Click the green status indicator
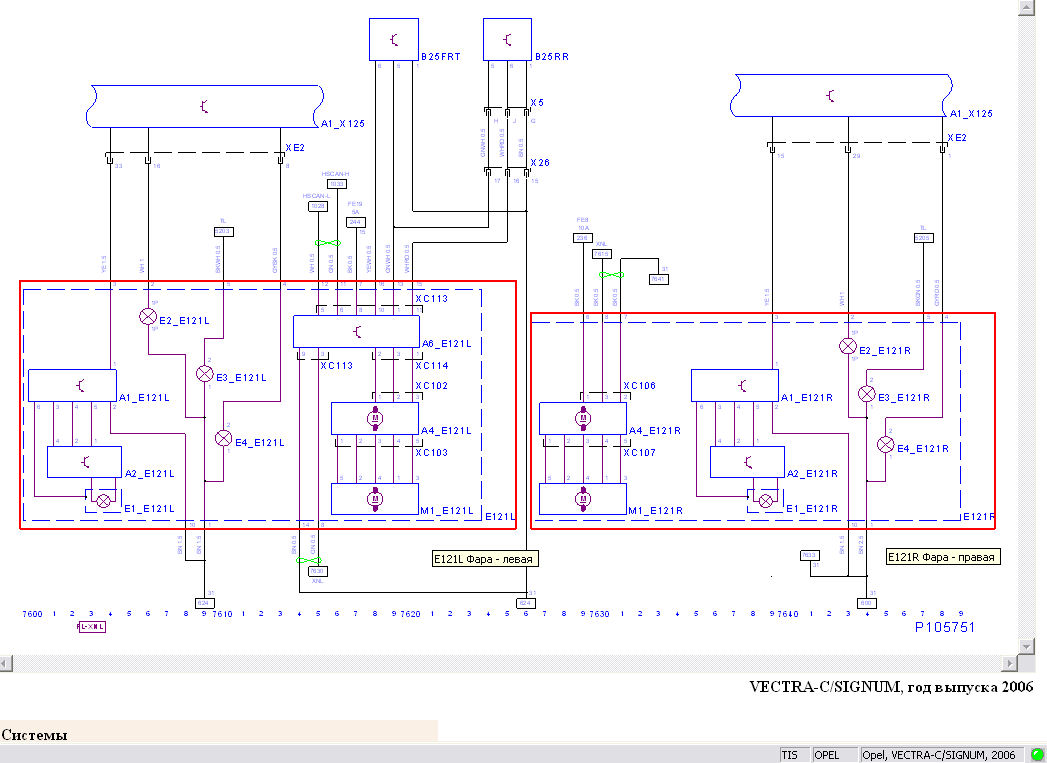The height and width of the screenshot is (763, 1047). (1037, 754)
